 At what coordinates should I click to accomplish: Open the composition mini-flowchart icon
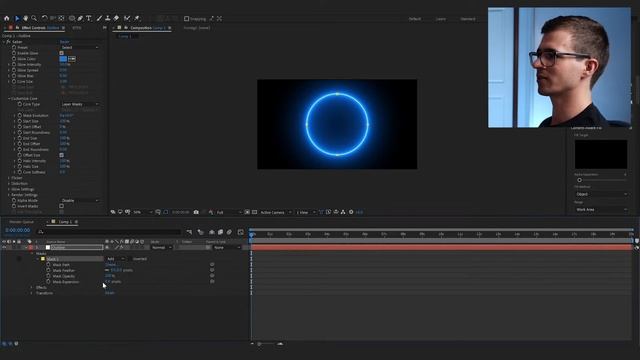coord(189,232)
